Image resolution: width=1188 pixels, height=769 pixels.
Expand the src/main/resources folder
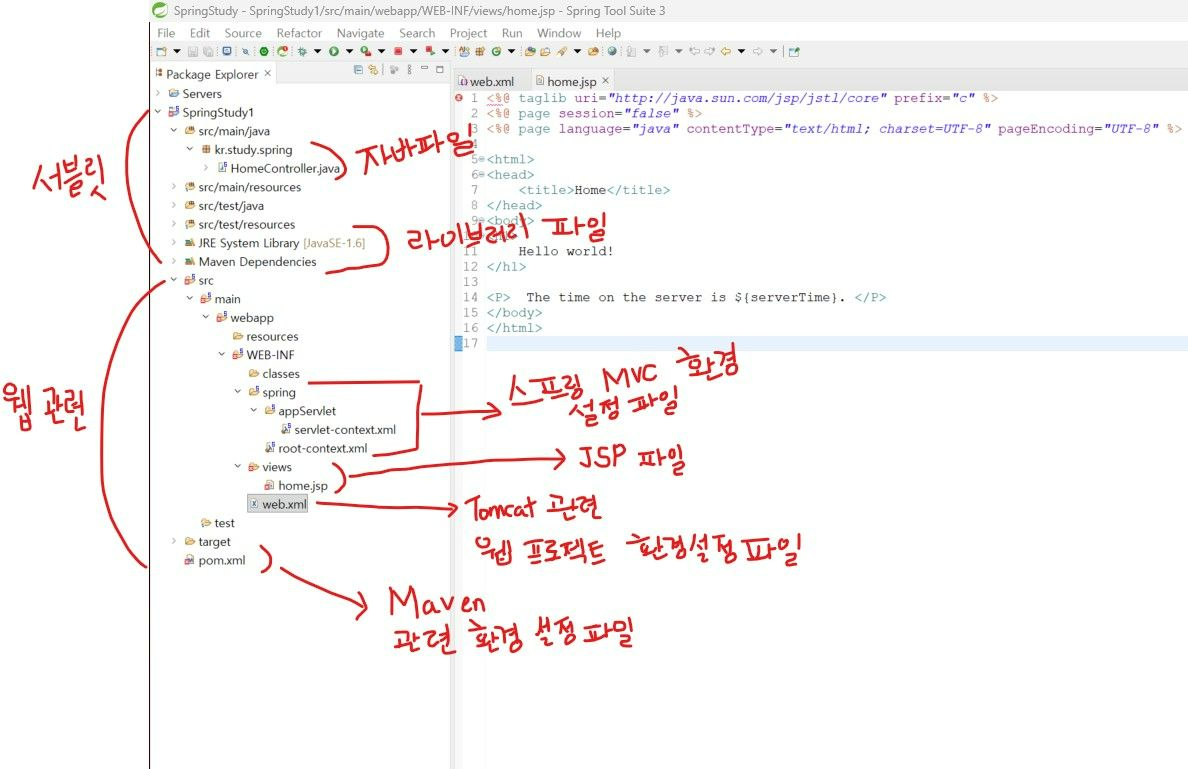174,186
